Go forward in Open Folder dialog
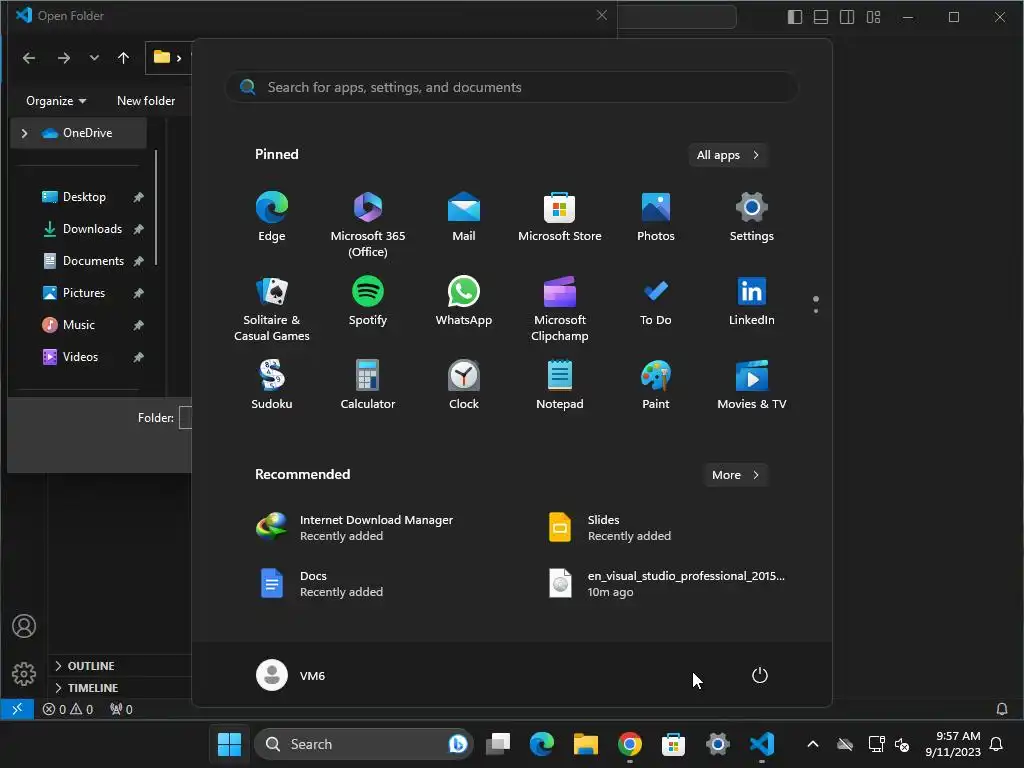The width and height of the screenshot is (1024, 768). click(x=63, y=58)
